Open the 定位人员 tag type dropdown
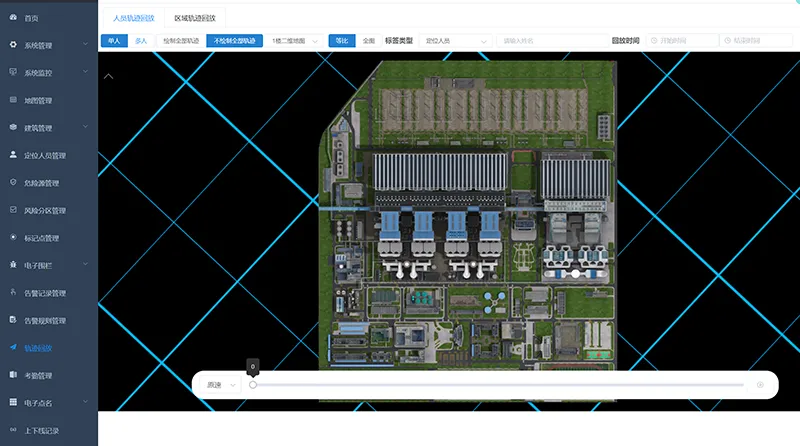 coord(455,40)
